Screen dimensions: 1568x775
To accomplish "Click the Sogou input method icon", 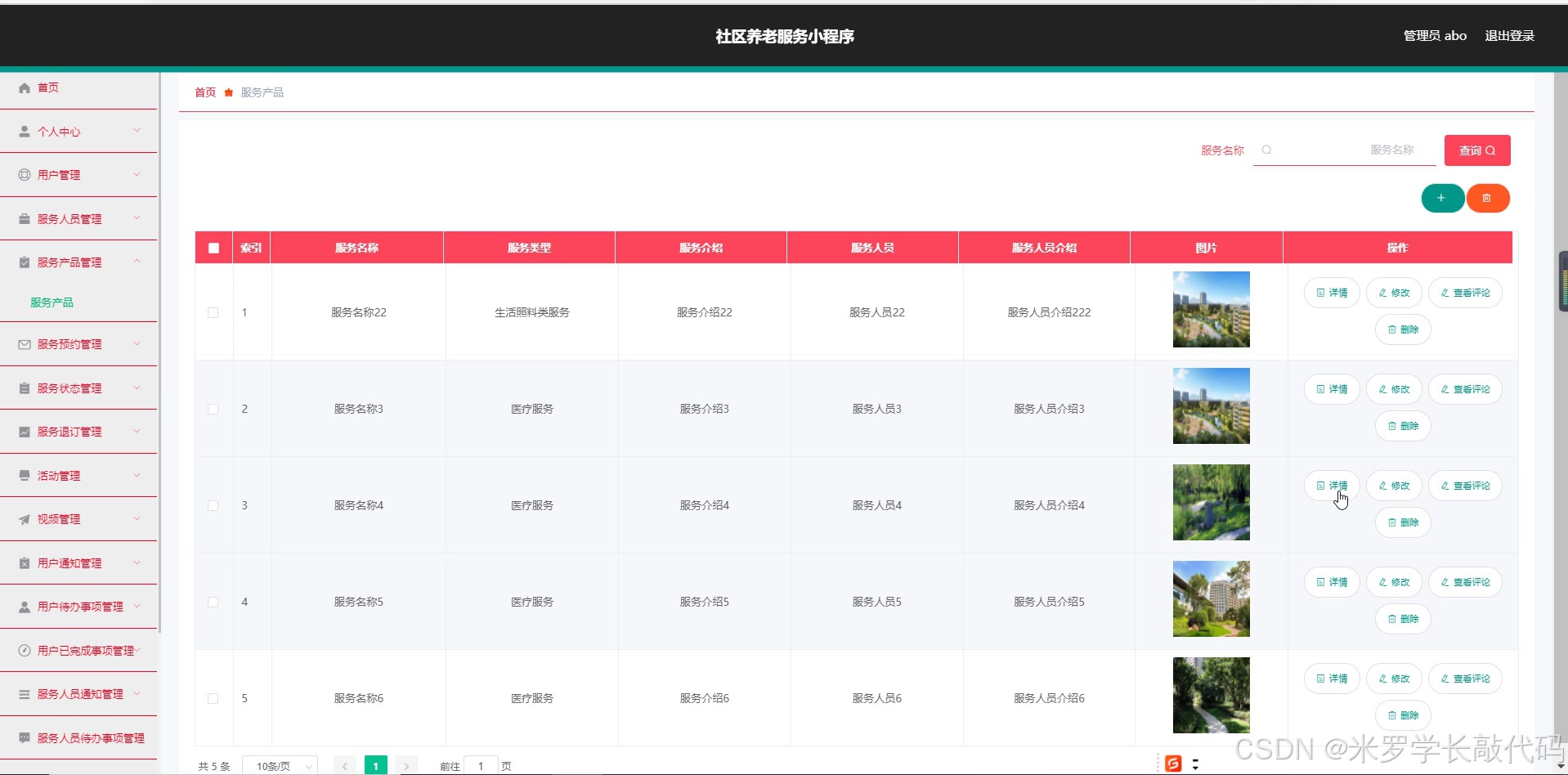I will pyautogui.click(x=1173, y=764).
